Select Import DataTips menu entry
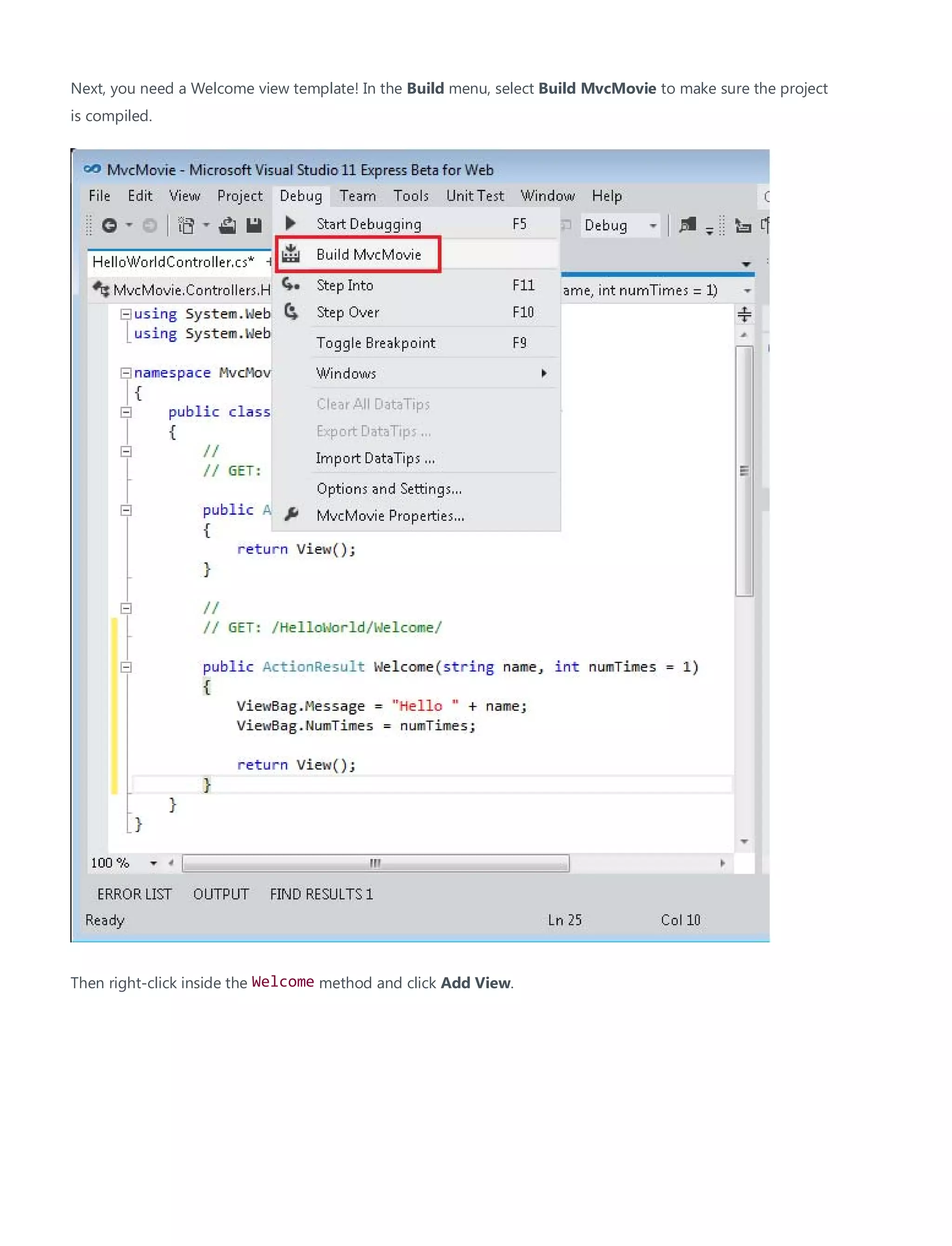This screenshot has width=952, height=1246. pyautogui.click(x=416, y=458)
